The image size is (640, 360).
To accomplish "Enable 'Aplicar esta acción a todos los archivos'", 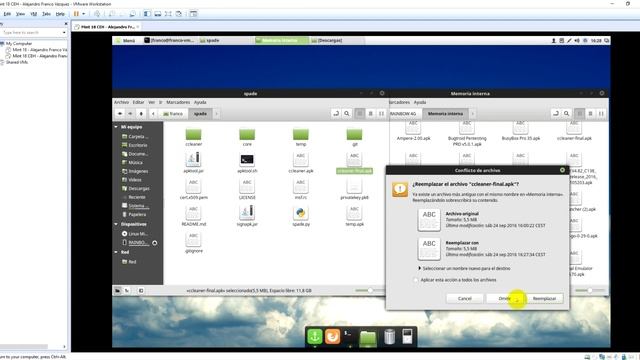I will pos(416,280).
